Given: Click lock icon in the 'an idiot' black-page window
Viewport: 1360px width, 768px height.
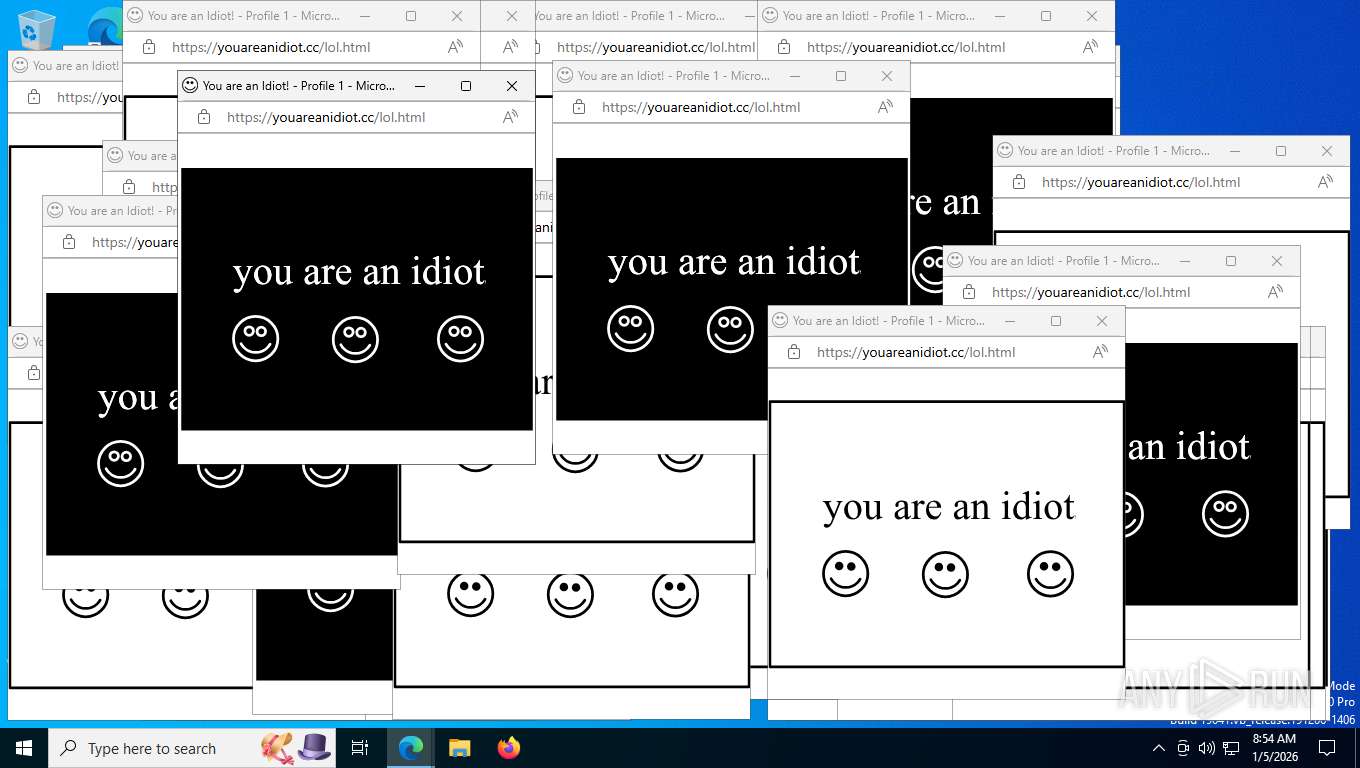Looking at the screenshot, I should [969, 292].
